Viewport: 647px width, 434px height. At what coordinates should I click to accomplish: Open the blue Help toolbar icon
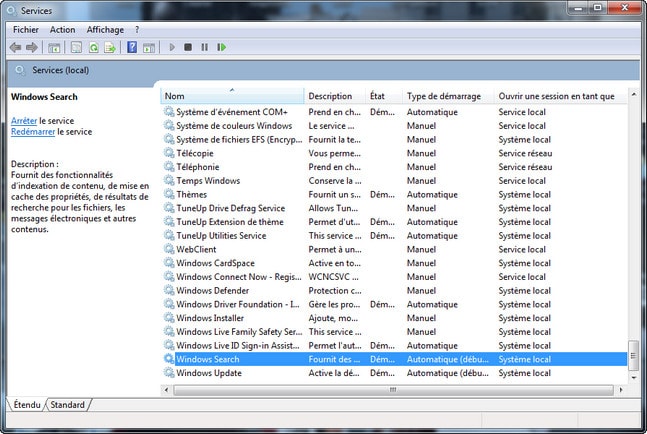[132, 47]
